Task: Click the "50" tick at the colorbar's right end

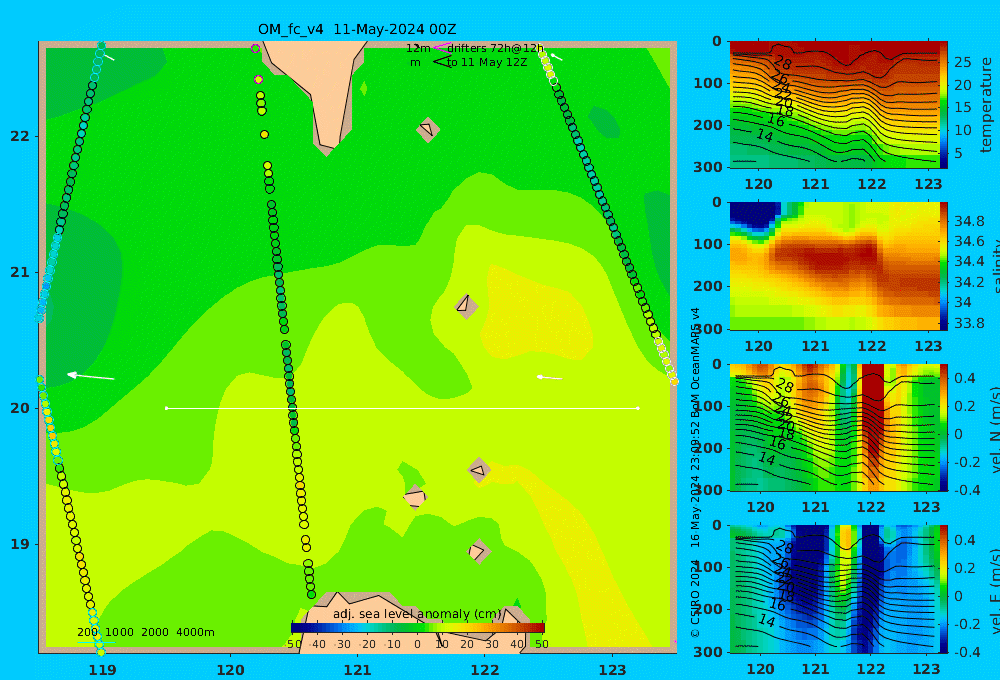Action: [541, 644]
